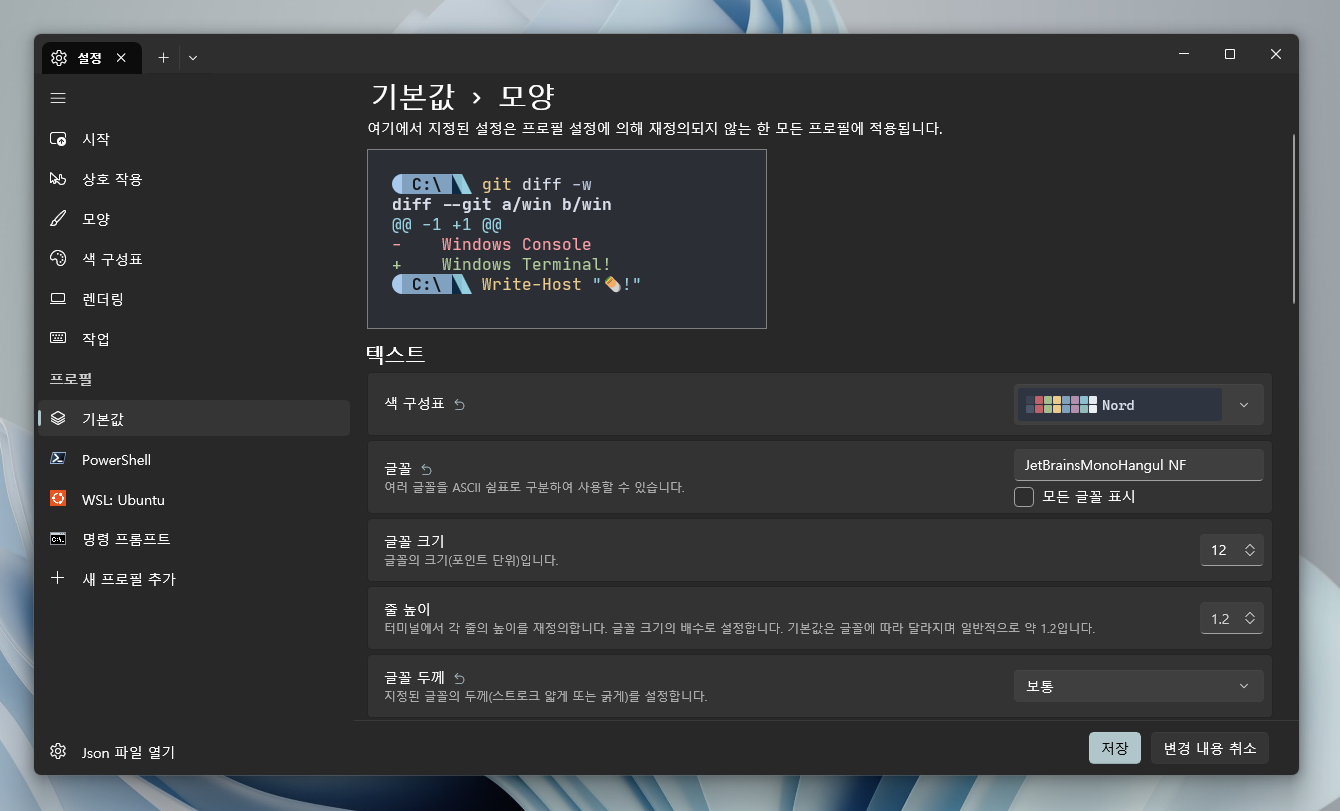Close the 설정 tab
The image size is (1340, 811).
121,58
